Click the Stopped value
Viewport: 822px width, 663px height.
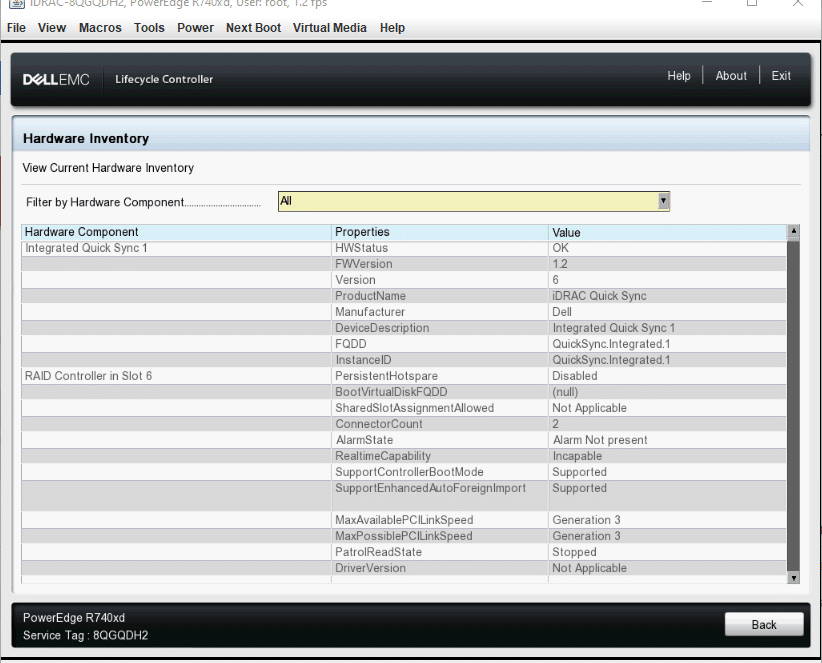pos(574,552)
